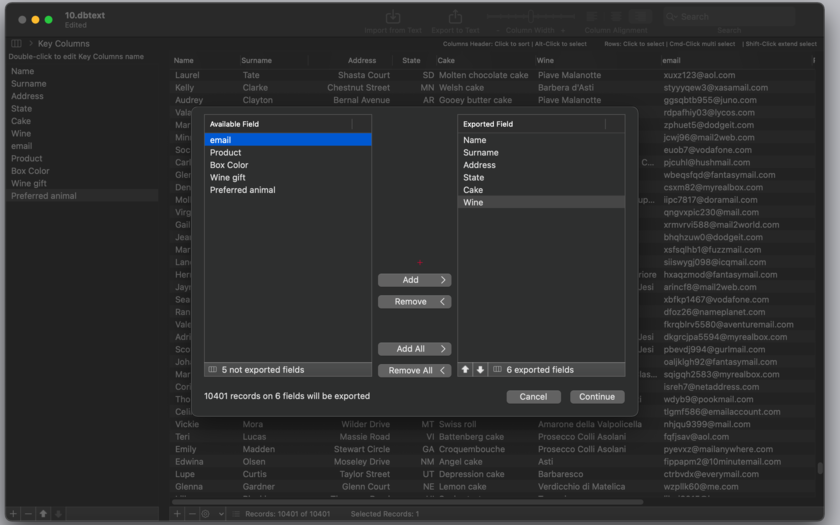The width and height of the screenshot is (840, 525).
Task: Click the Remove button
Action: (415, 302)
